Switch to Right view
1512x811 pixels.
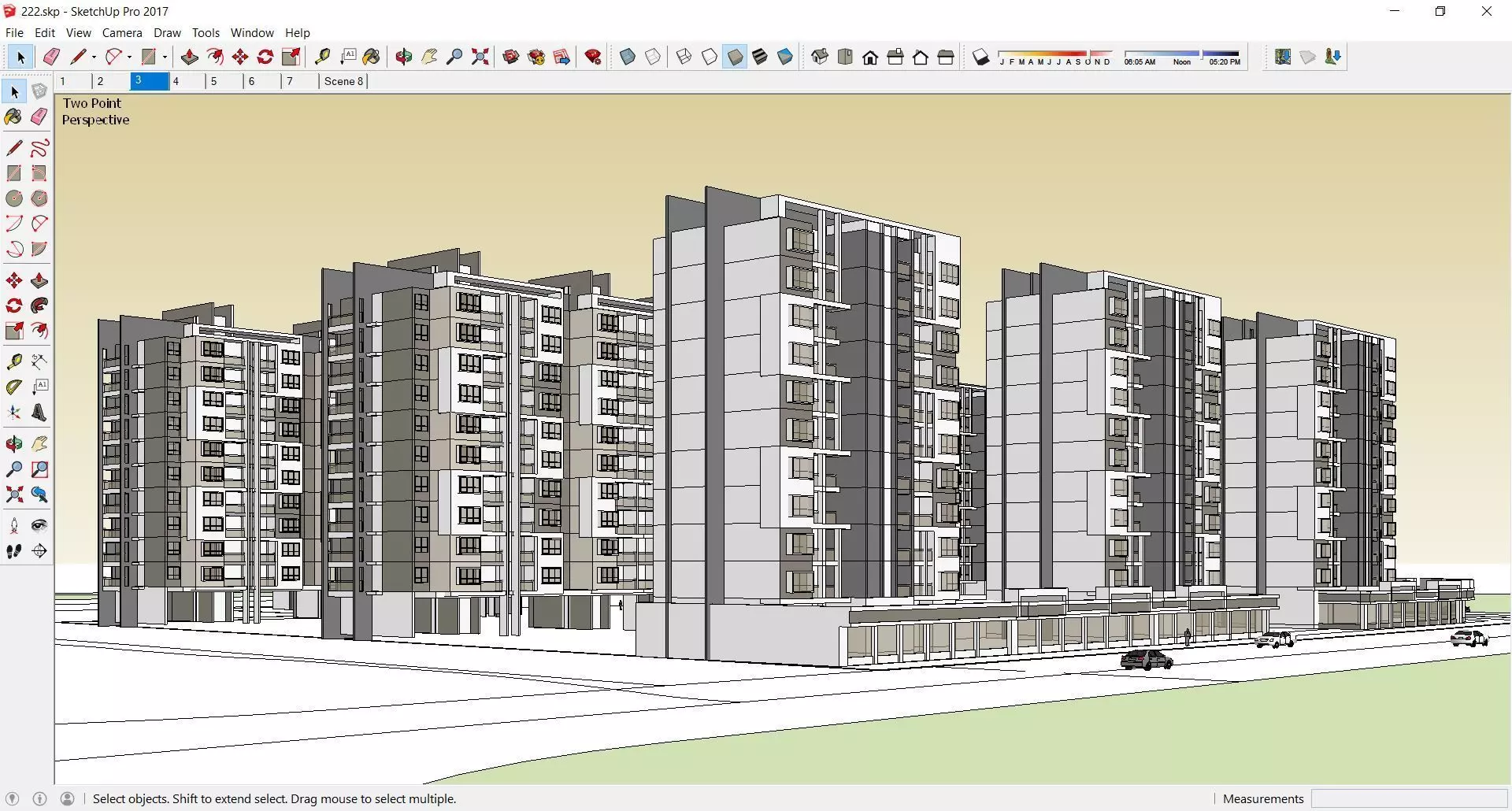(x=895, y=57)
